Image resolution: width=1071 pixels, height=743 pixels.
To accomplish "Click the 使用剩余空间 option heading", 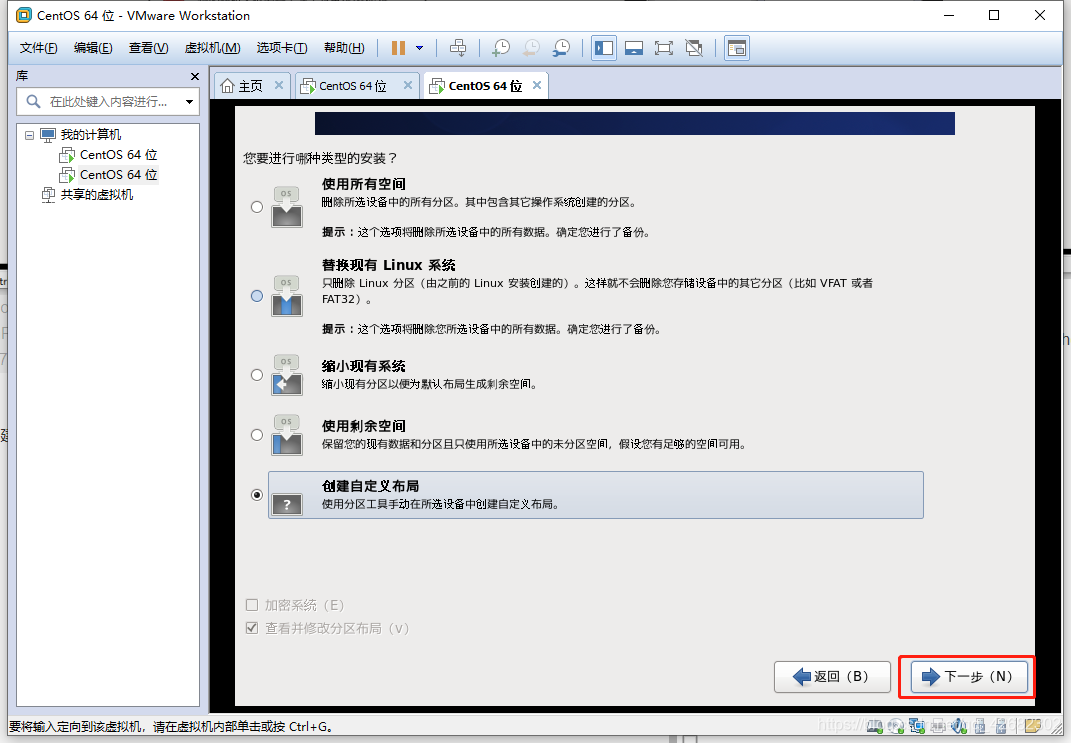I will (x=363, y=426).
